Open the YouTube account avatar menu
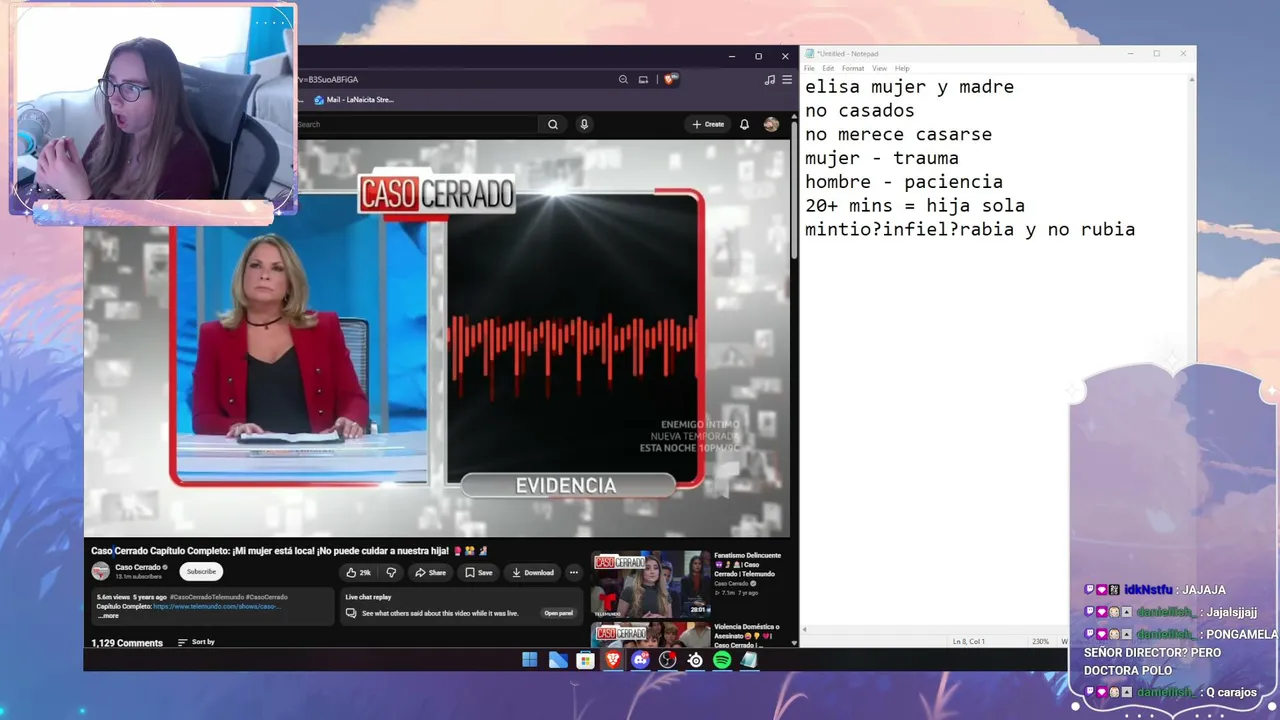Viewport: 1280px width, 720px height. click(771, 124)
